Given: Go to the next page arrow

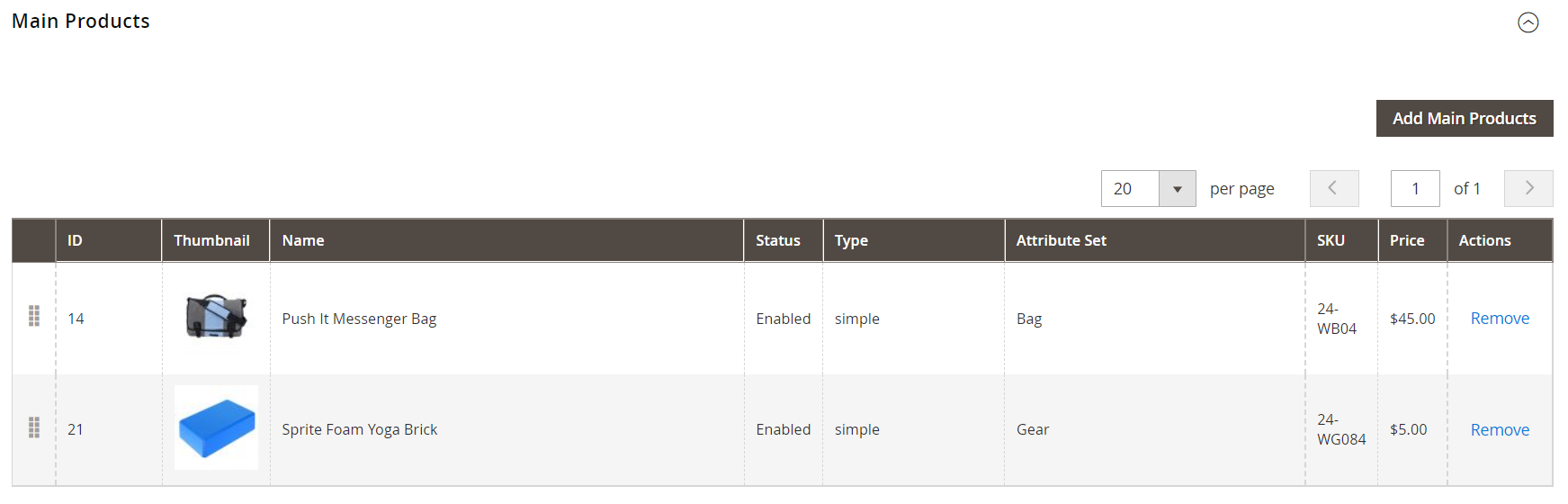Looking at the screenshot, I should tap(1528, 189).
